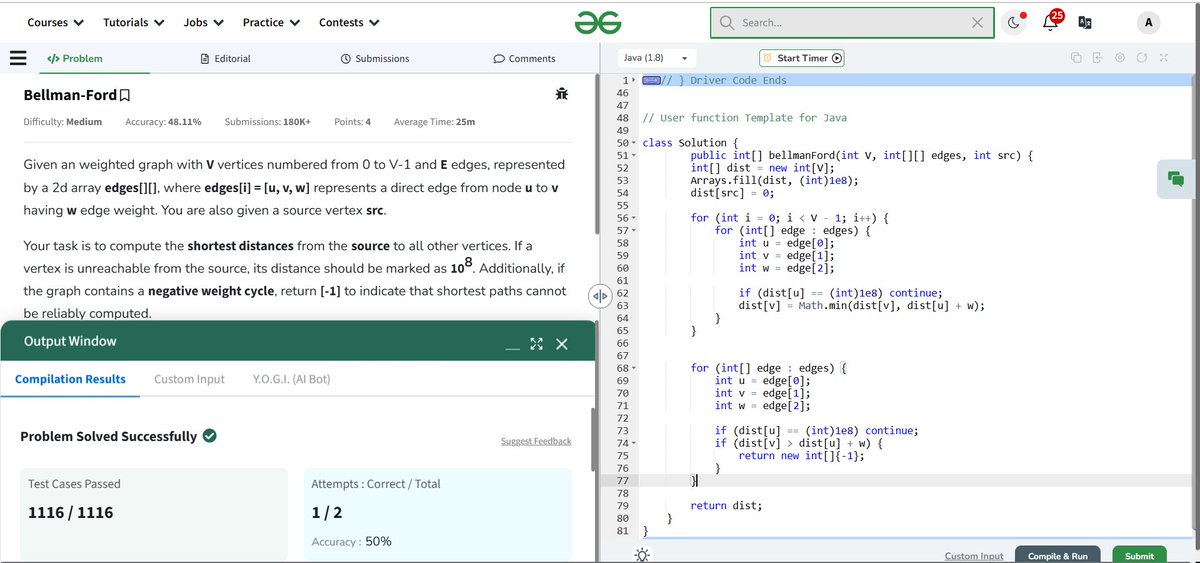Click the Start Timer play icon
1200x563 pixels.
click(837, 58)
